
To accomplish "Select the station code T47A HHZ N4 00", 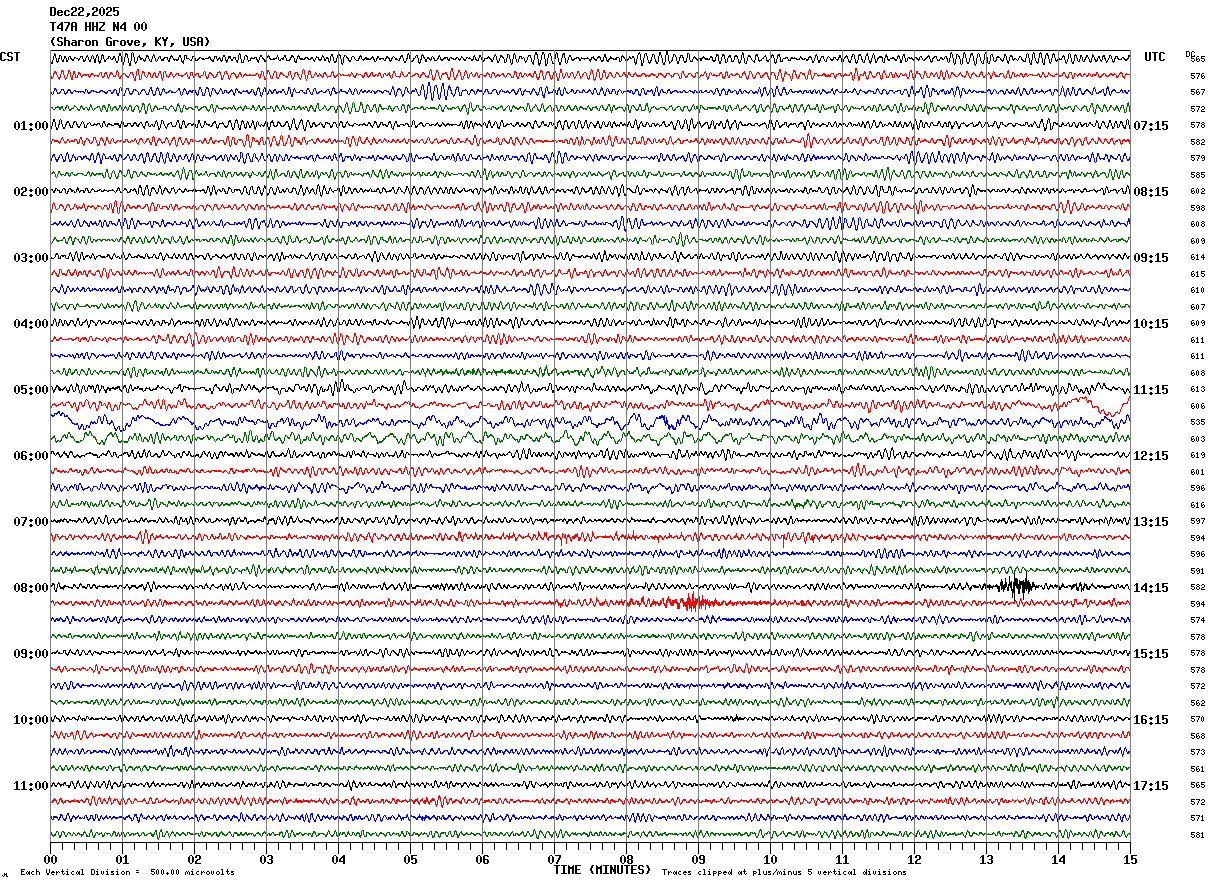I will click(x=98, y=27).
